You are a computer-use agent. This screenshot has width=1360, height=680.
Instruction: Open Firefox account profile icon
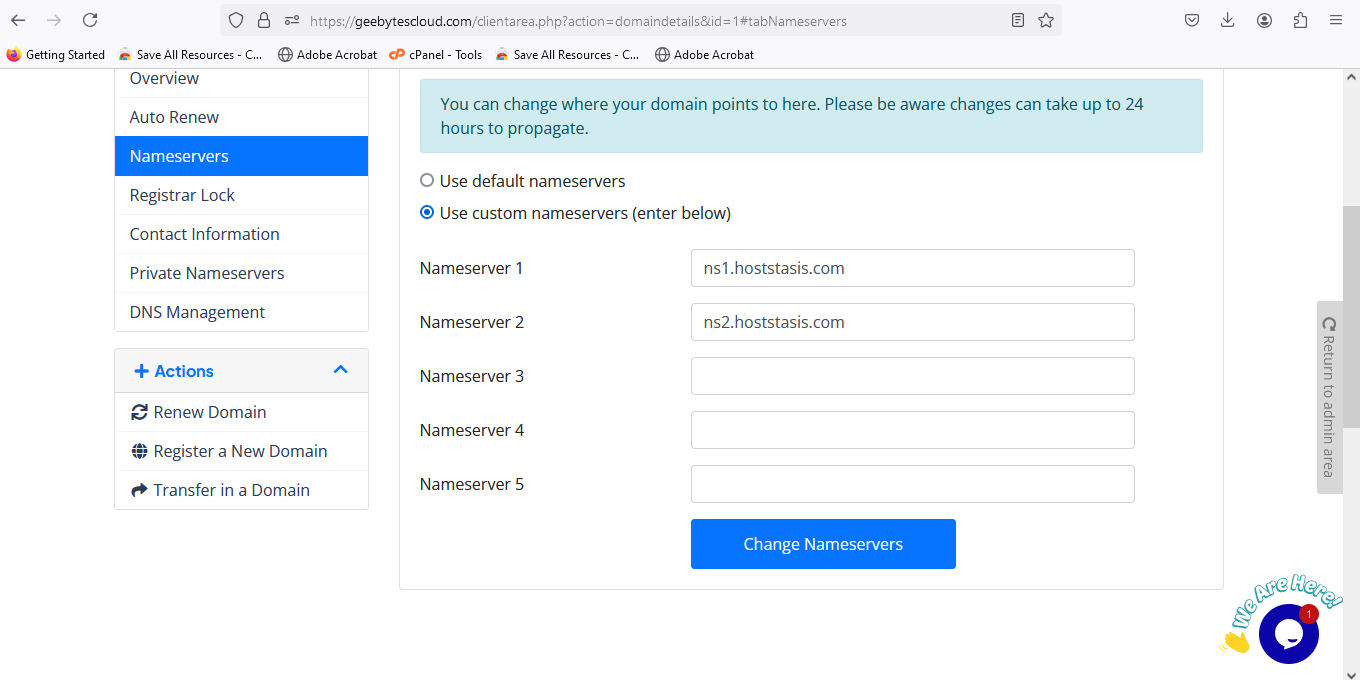1264,20
